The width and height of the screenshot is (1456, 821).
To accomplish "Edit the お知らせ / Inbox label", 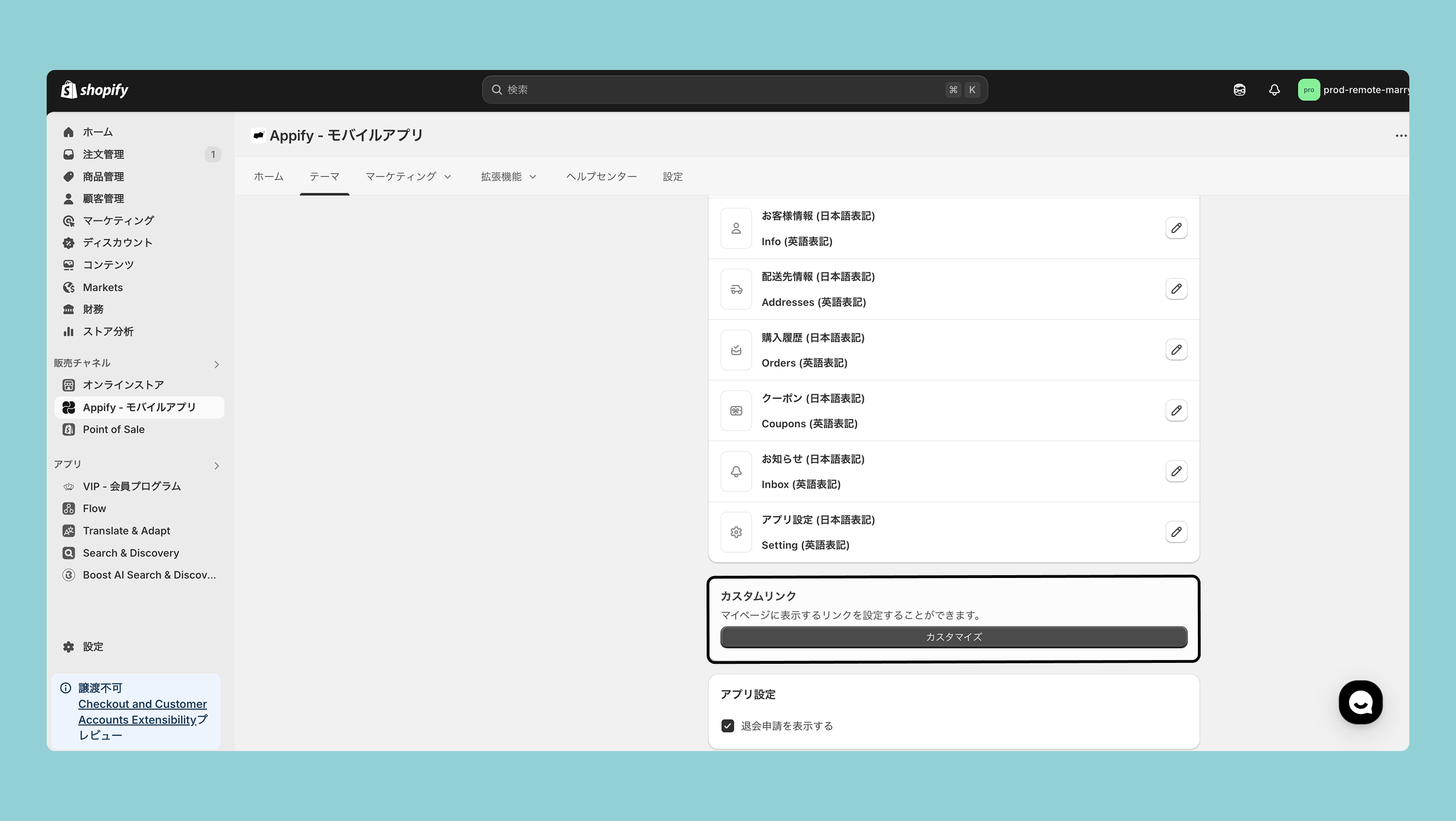I will [x=1176, y=471].
